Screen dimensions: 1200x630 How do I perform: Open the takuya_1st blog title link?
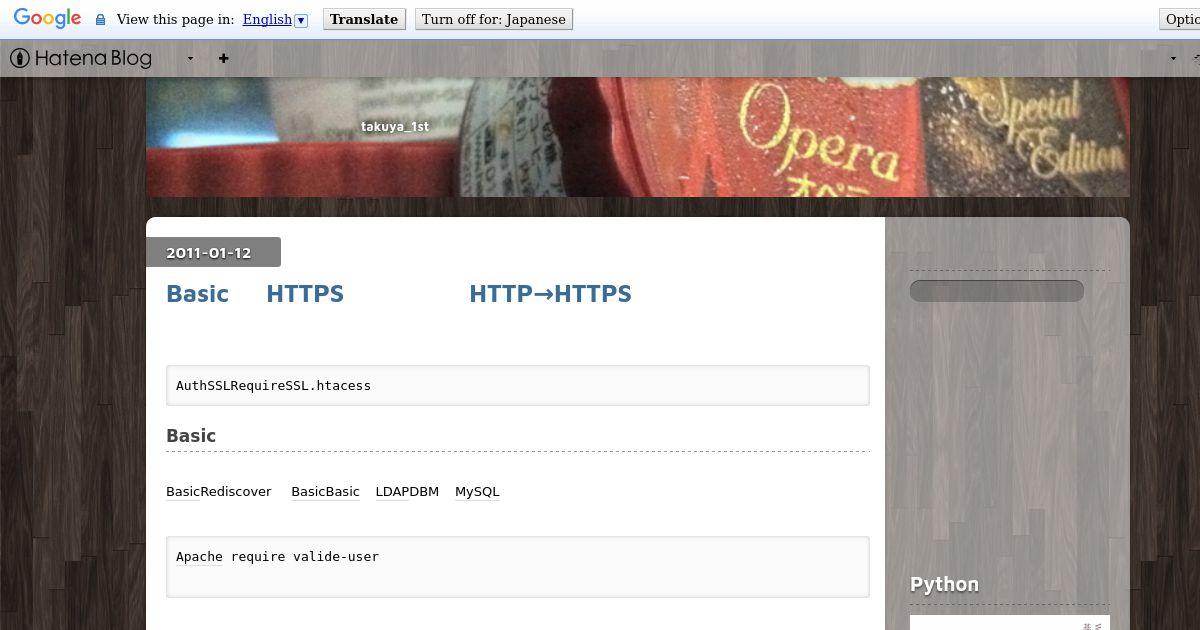tap(395, 126)
